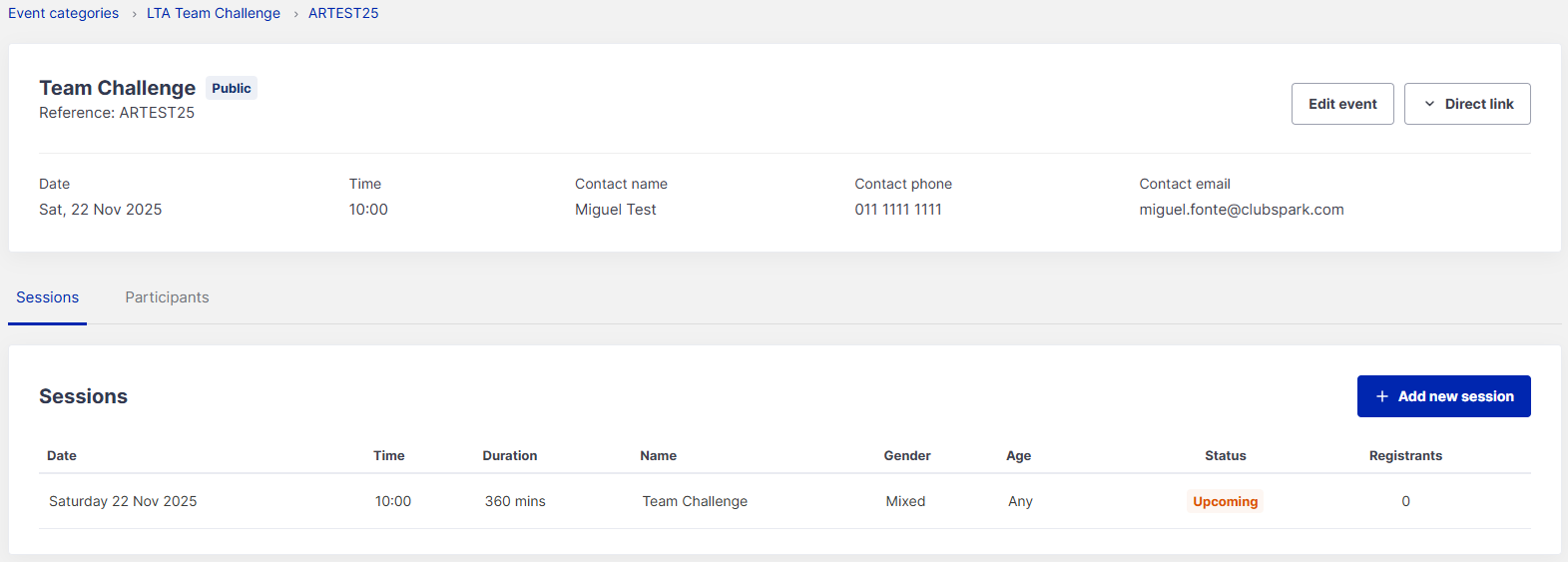Viewport: 1568px width, 562px height.
Task: Click the contact email miguel.fonte@clubspark.com
Action: click(x=1241, y=210)
